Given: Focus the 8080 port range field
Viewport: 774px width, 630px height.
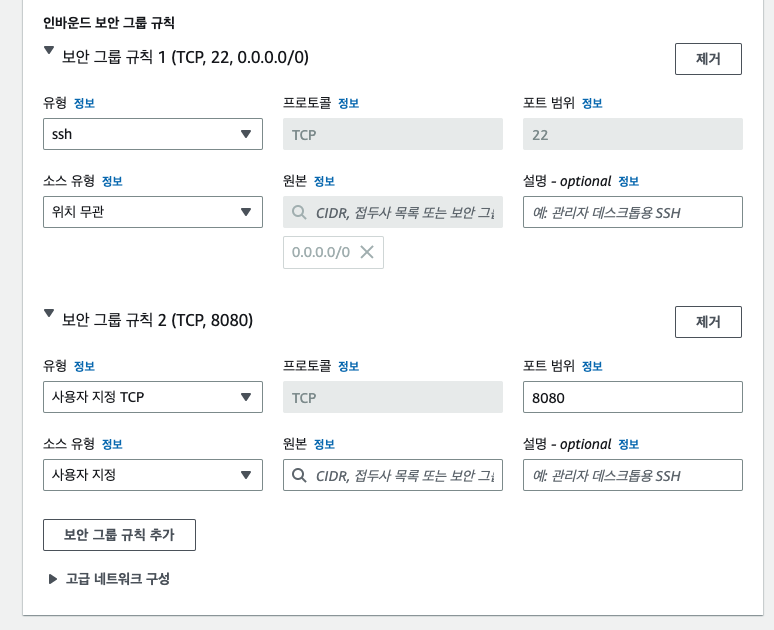Looking at the screenshot, I should pos(633,397).
